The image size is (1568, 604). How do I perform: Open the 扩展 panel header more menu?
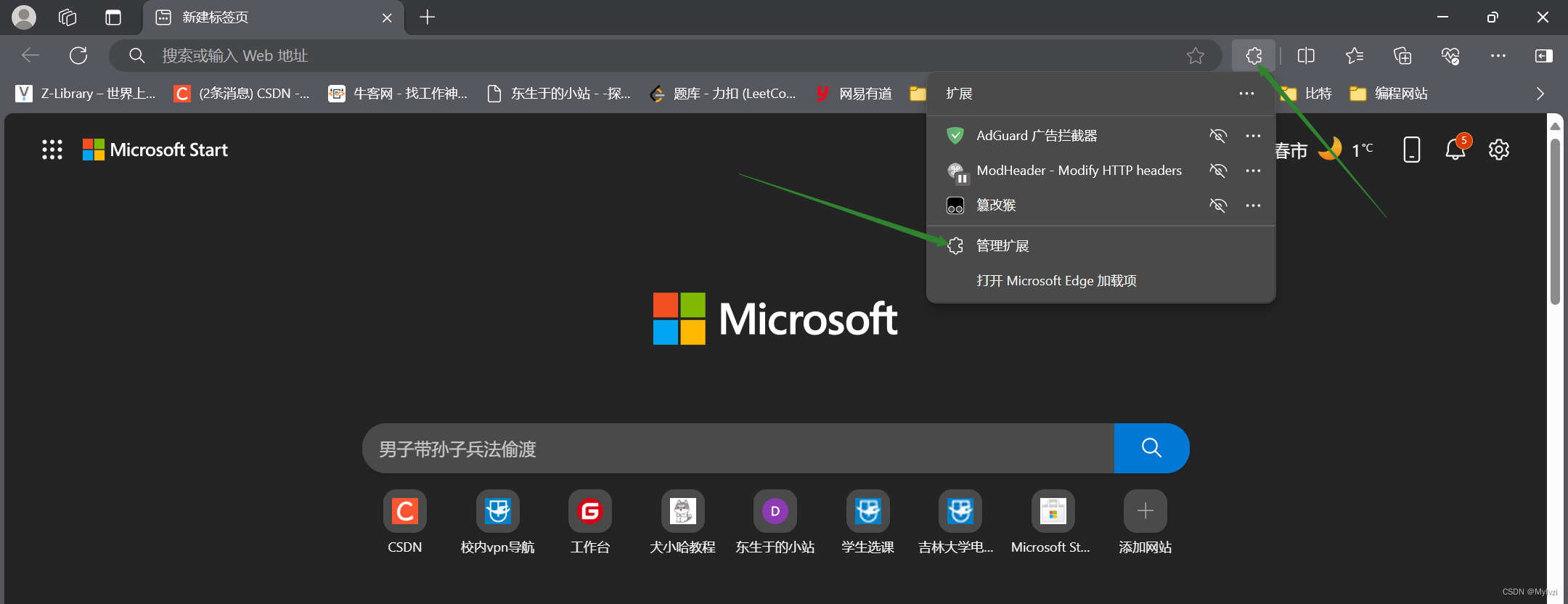(x=1247, y=94)
